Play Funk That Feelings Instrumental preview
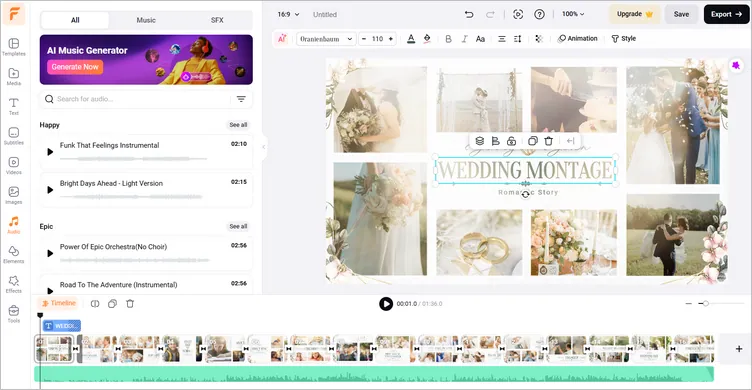Viewport: 752px width, 390px height. pos(50,152)
